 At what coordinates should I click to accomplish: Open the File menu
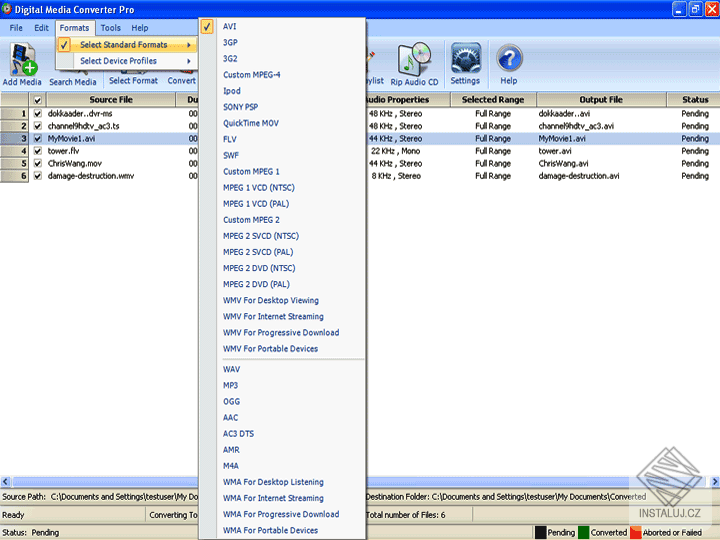(x=16, y=28)
